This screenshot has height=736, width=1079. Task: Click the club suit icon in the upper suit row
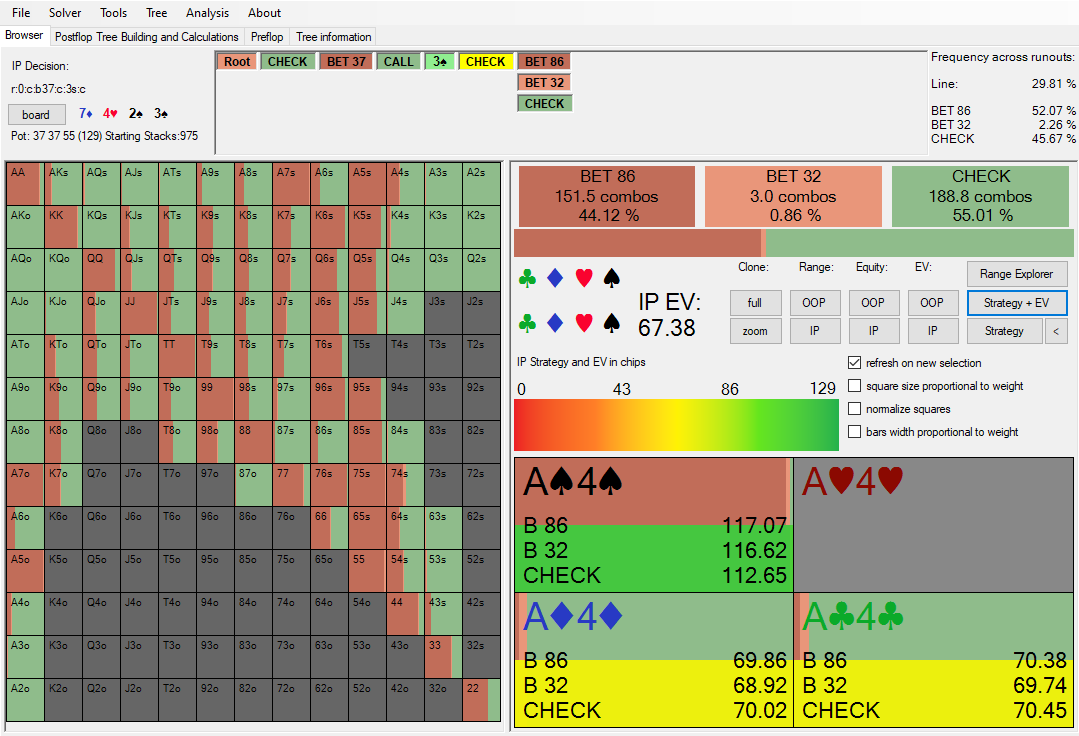click(x=527, y=279)
